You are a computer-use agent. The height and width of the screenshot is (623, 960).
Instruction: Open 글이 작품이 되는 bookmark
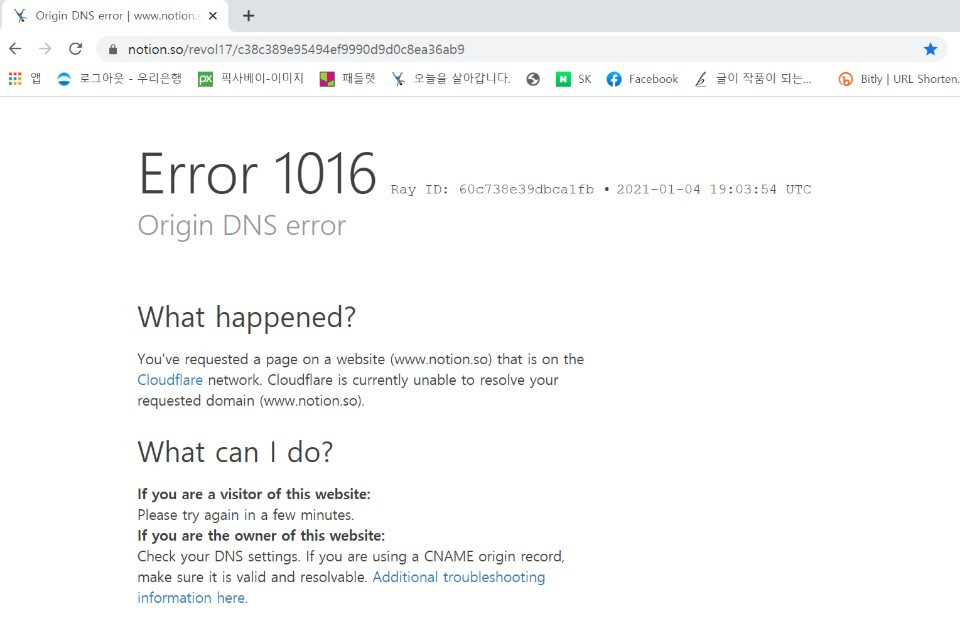tap(753, 79)
